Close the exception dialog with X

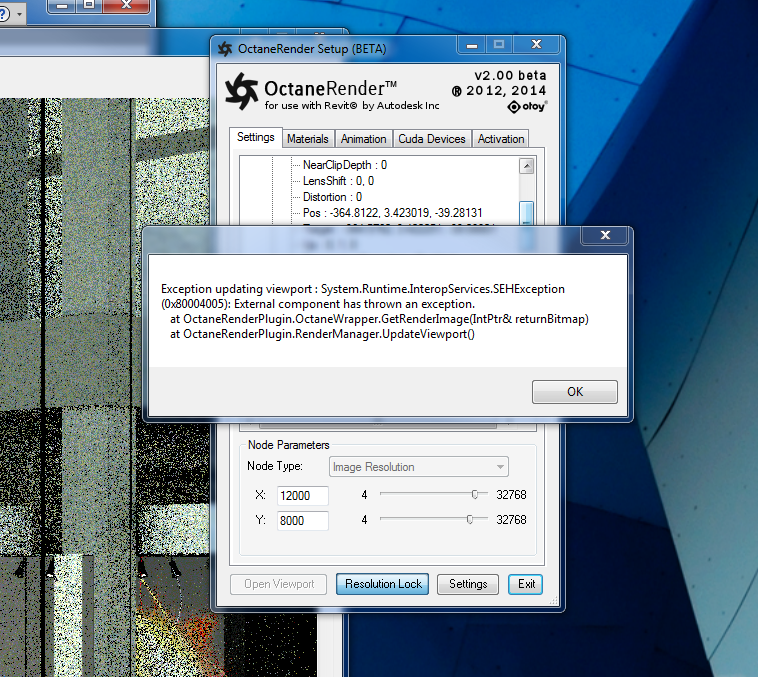[x=605, y=235]
